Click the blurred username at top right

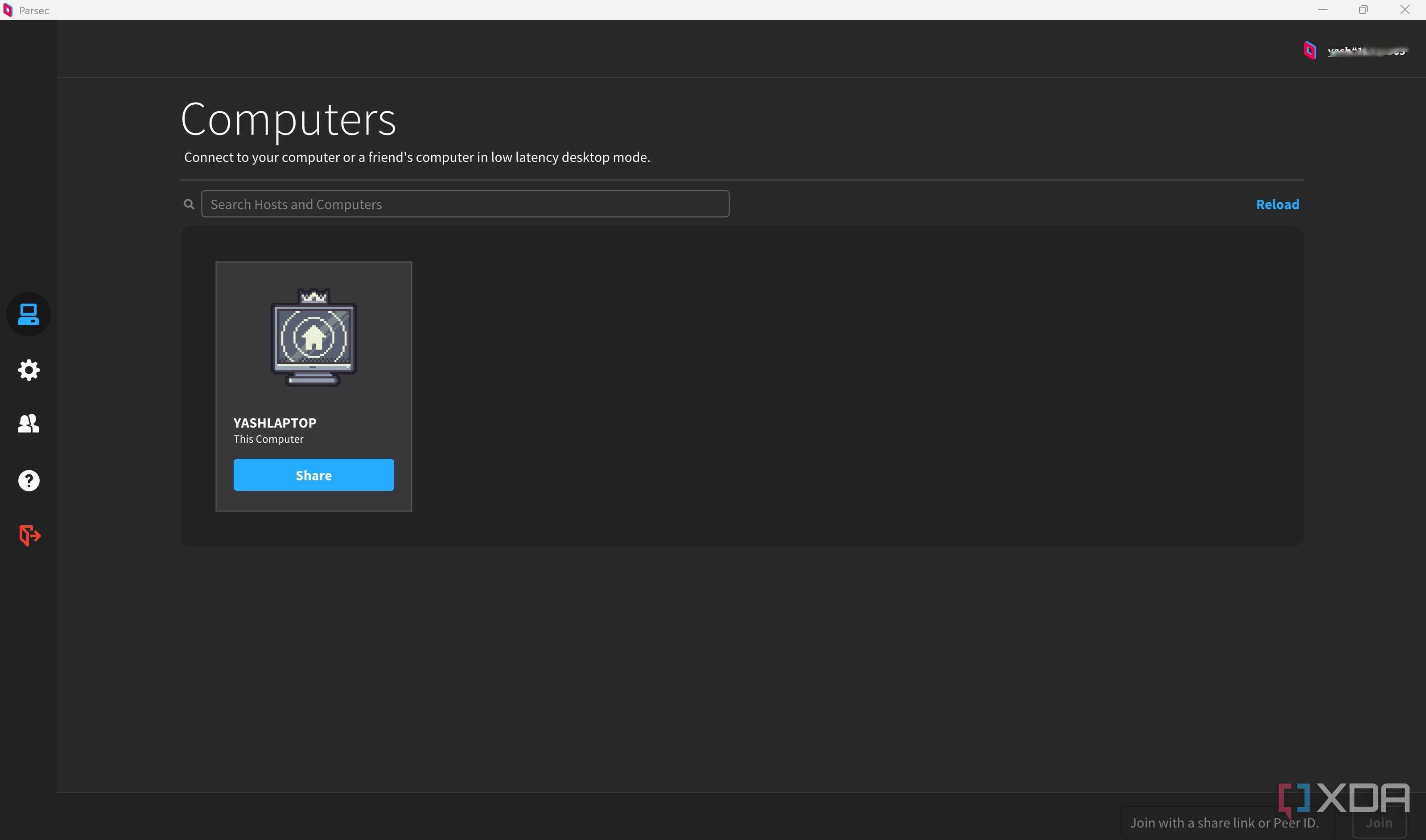click(x=1367, y=52)
